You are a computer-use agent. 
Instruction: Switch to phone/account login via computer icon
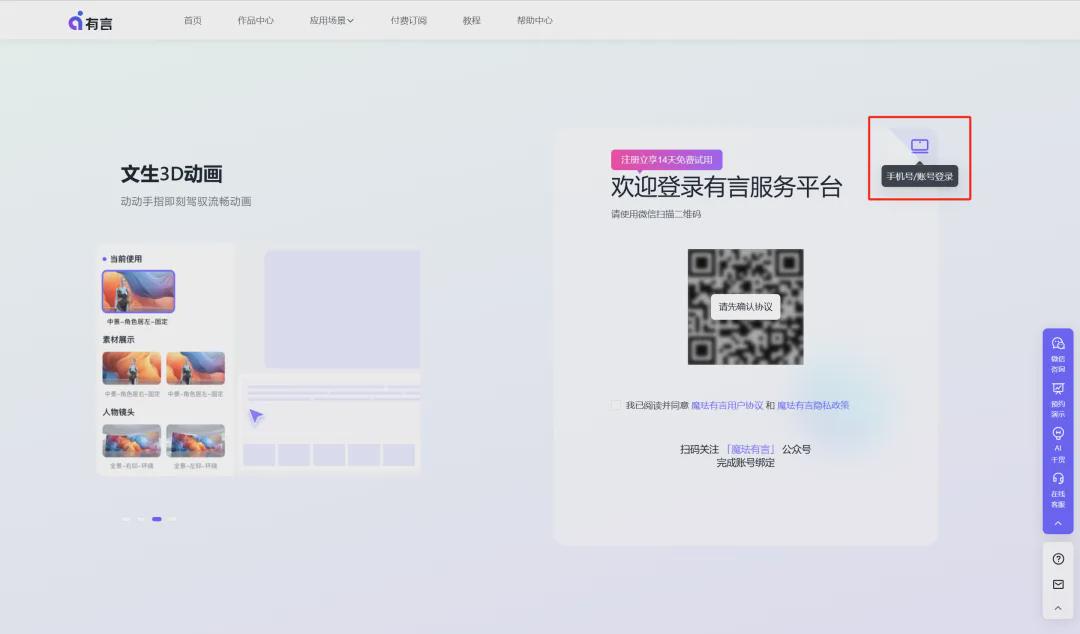(918, 146)
